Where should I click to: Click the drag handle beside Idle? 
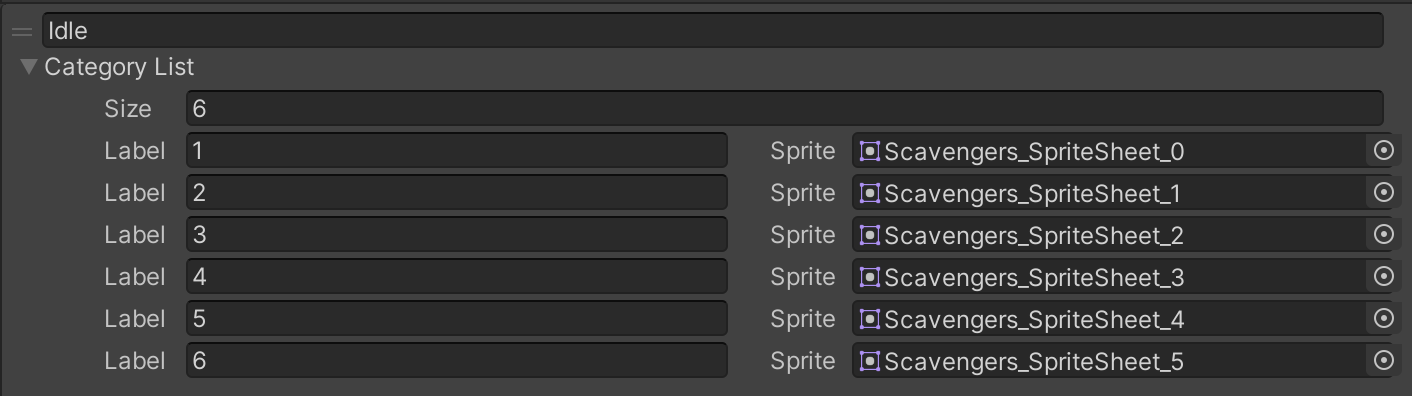(x=21, y=32)
